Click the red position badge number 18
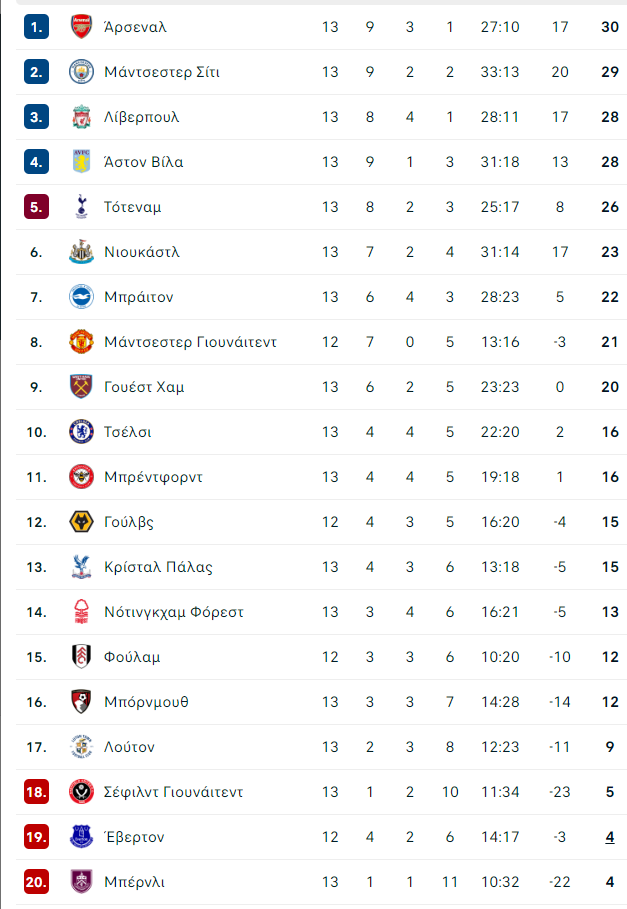This screenshot has width=627, height=909. [36, 791]
